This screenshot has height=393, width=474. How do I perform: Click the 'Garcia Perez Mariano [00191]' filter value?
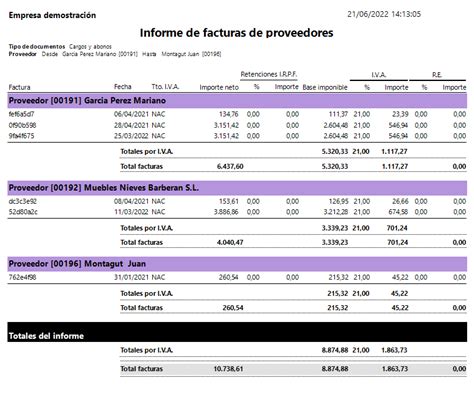tap(100, 54)
